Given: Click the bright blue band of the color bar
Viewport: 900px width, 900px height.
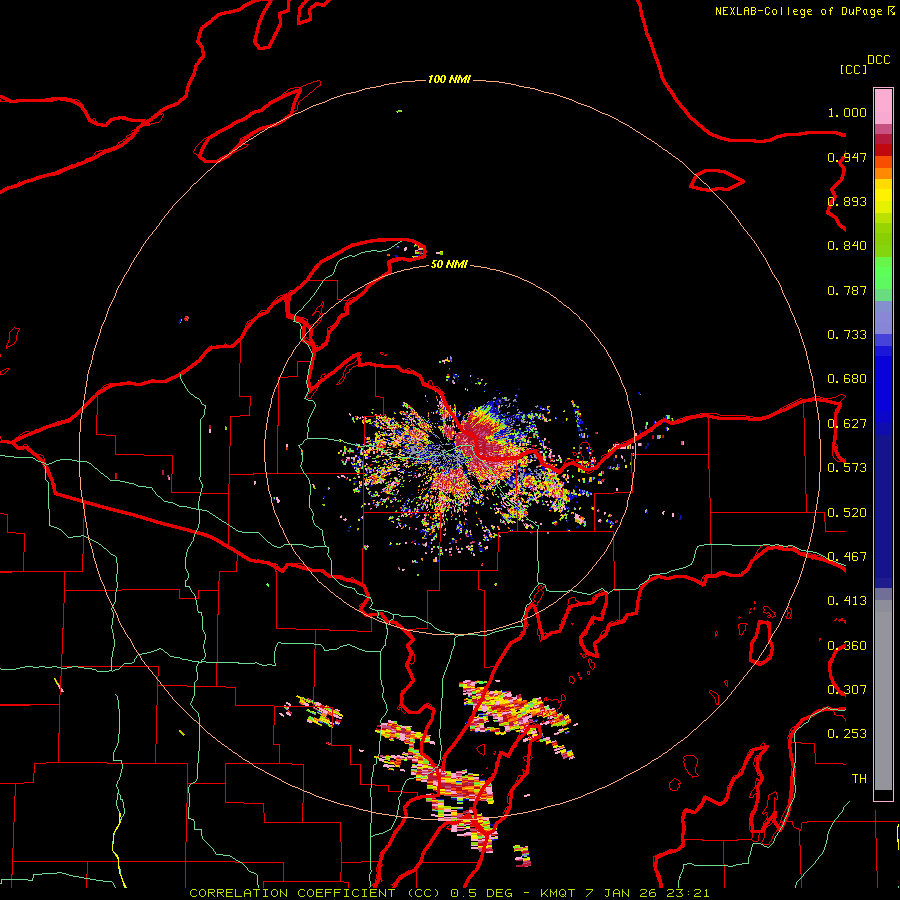Looking at the screenshot, I should point(883,390).
